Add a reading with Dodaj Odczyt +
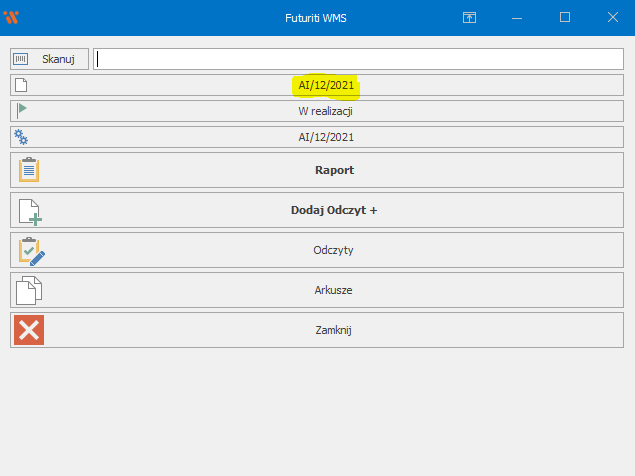Viewport: 635px width, 476px height. tap(334, 210)
